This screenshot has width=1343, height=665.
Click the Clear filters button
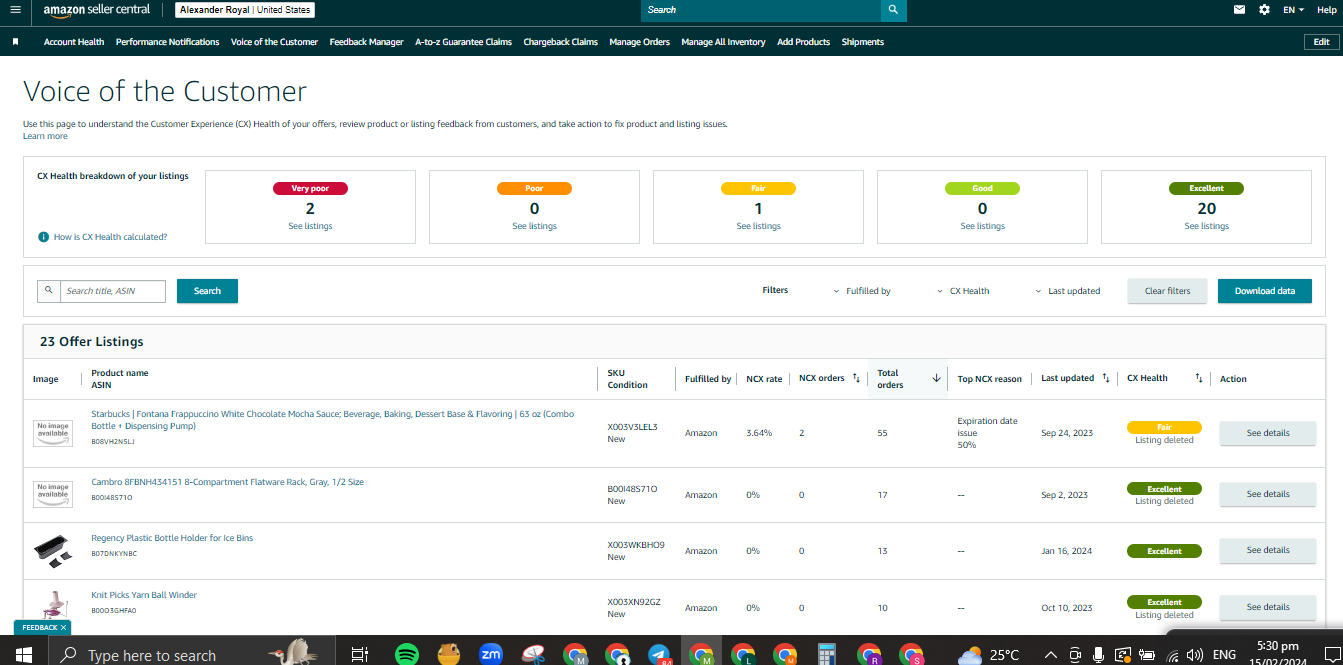(1167, 291)
